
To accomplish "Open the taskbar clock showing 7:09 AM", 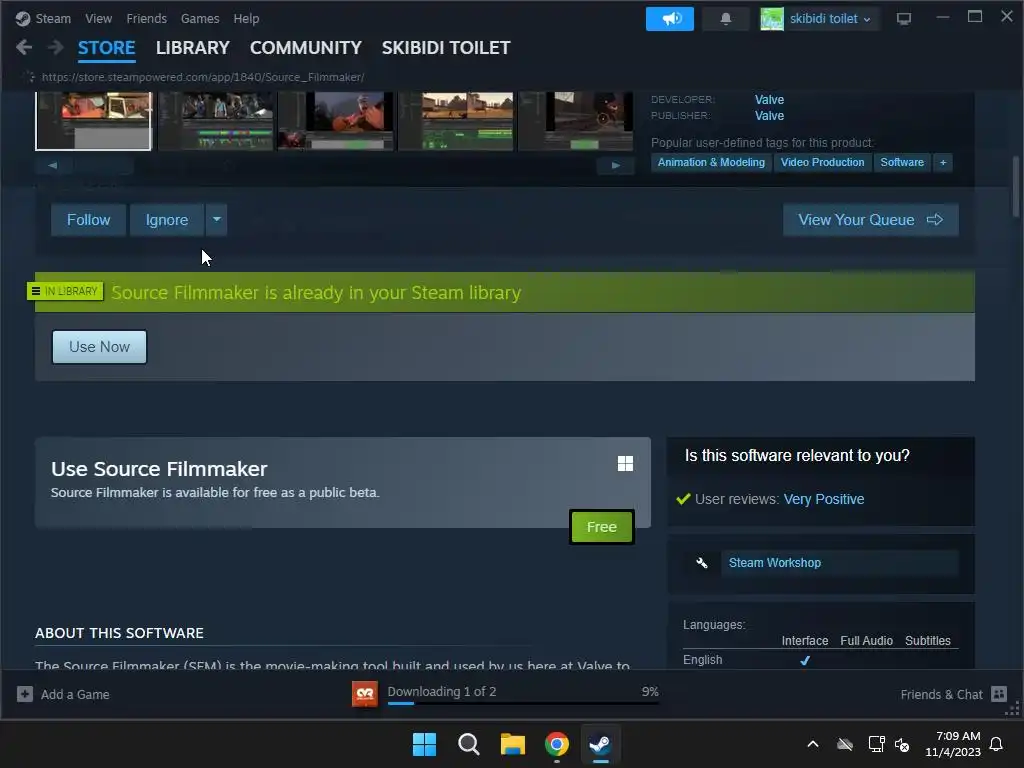I will click(x=953, y=744).
